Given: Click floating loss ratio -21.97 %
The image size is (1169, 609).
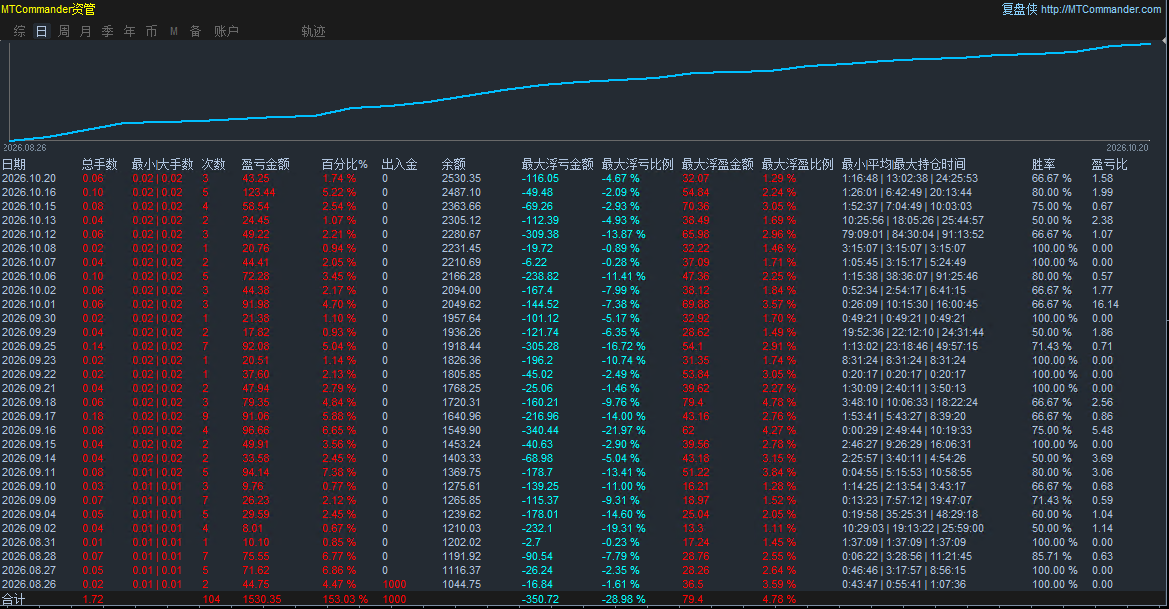Looking at the screenshot, I should tap(624, 430).
